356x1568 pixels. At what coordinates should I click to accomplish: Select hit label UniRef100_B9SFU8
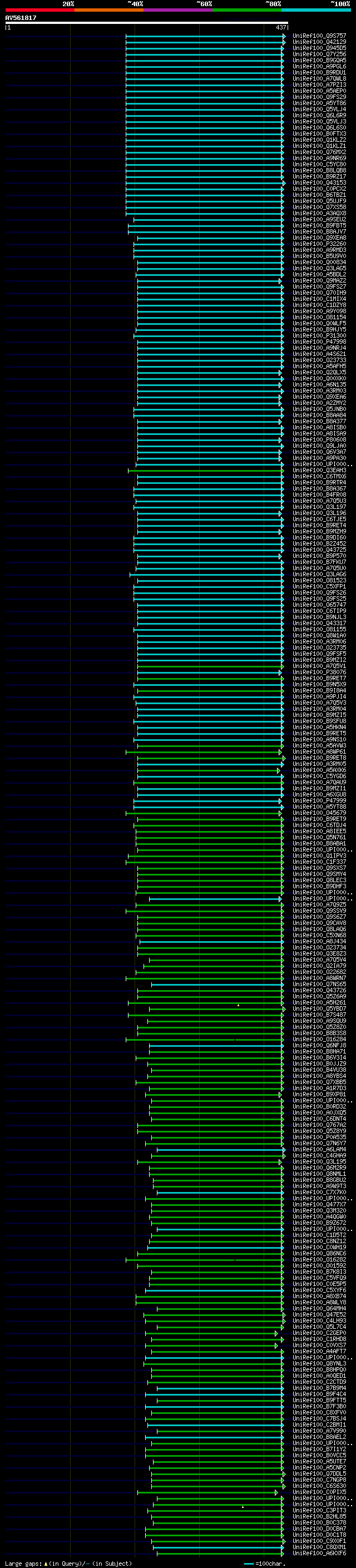click(319, 721)
